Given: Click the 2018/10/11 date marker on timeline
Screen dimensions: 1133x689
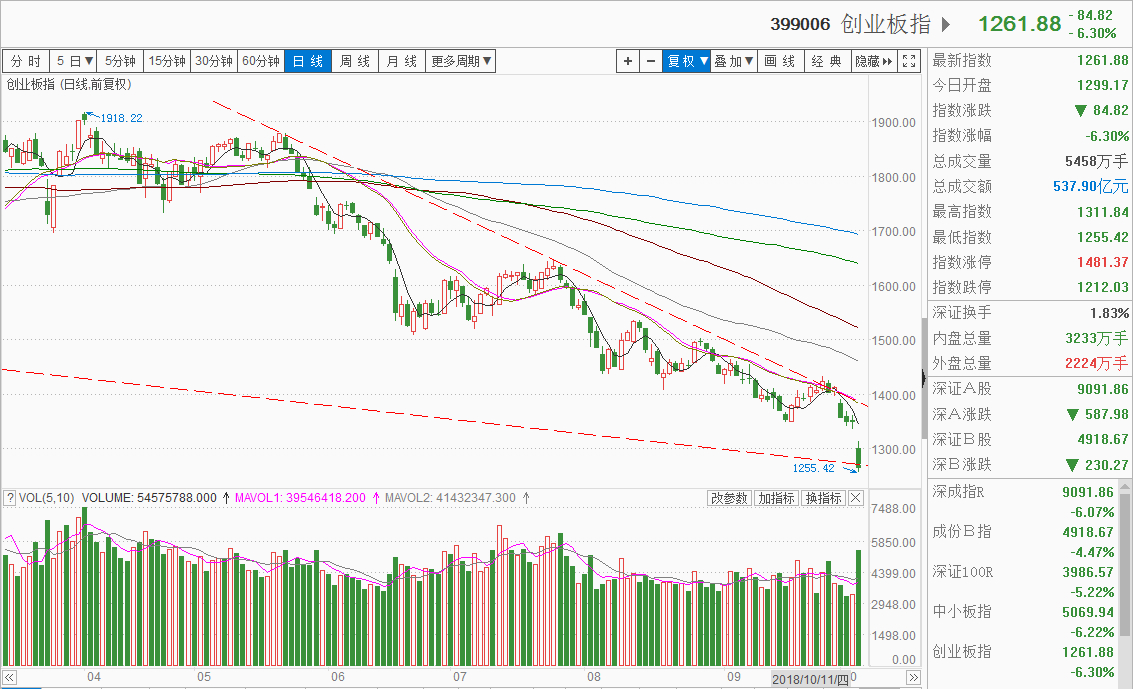Looking at the screenshot, I should (811, 678).
